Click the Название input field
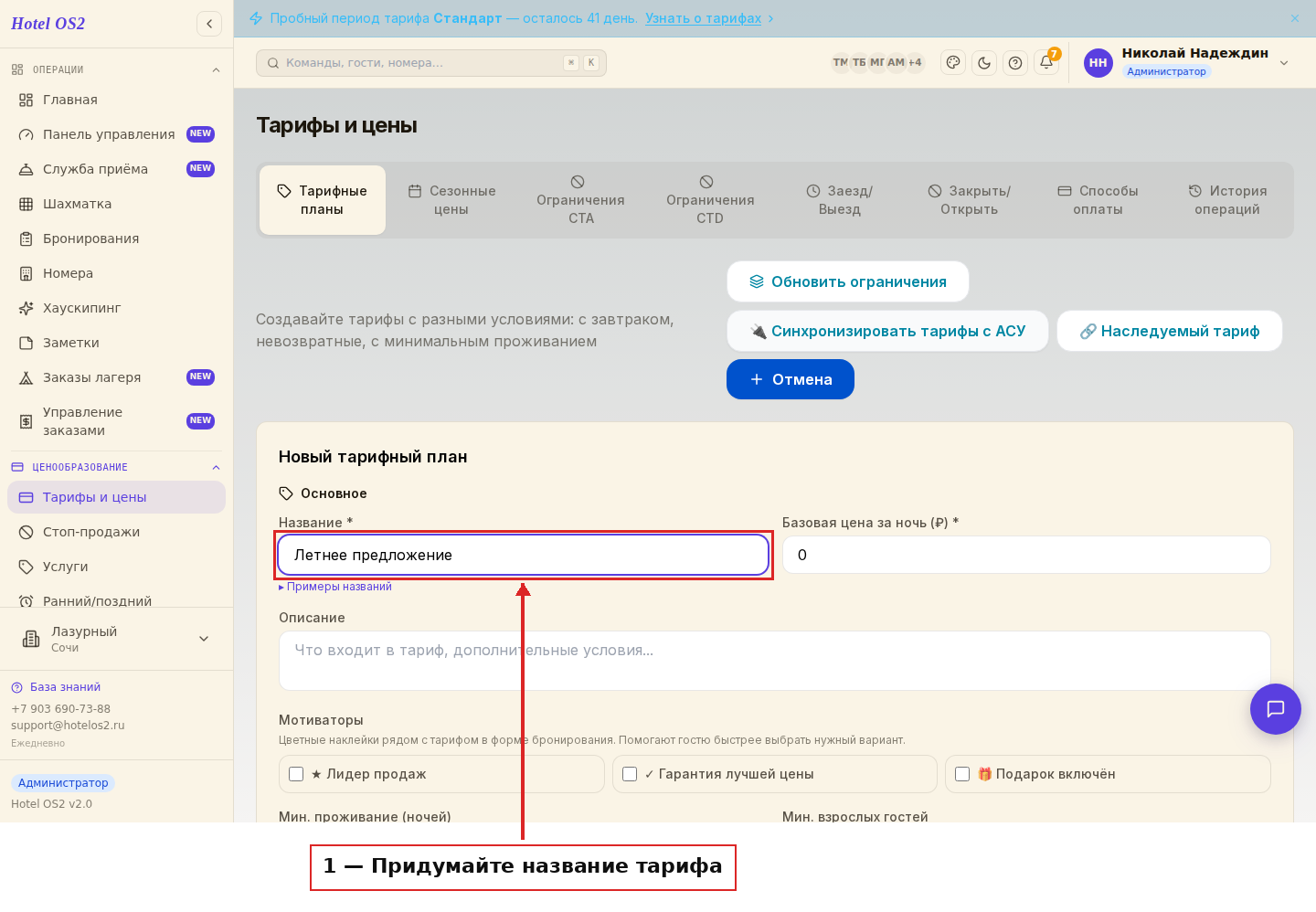This screenshot has height=912, width=1316. pos(524,555)
